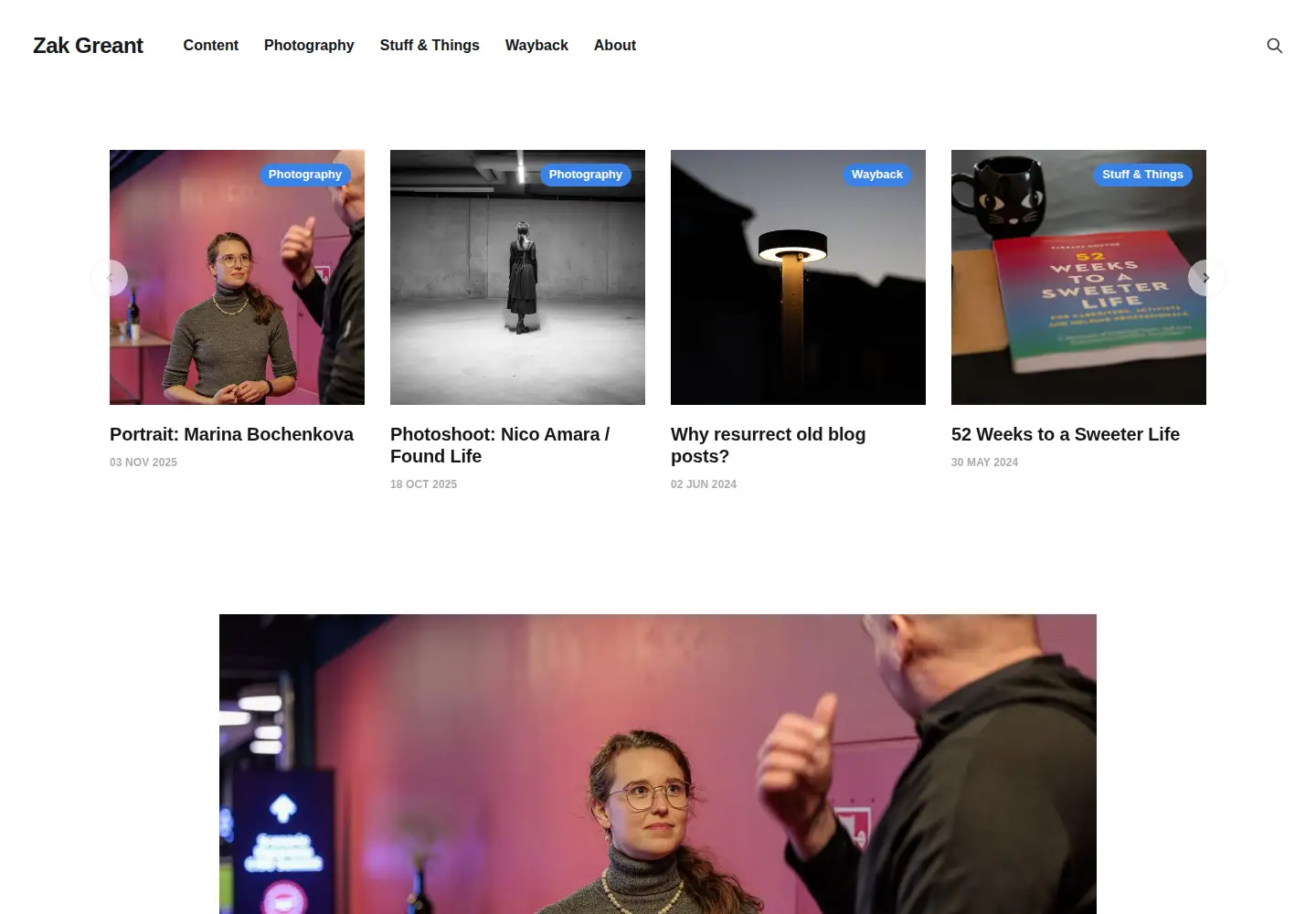Click the Marina Bochenkova portrait thumbnail
1316x914 pixels.
(237, 277)
